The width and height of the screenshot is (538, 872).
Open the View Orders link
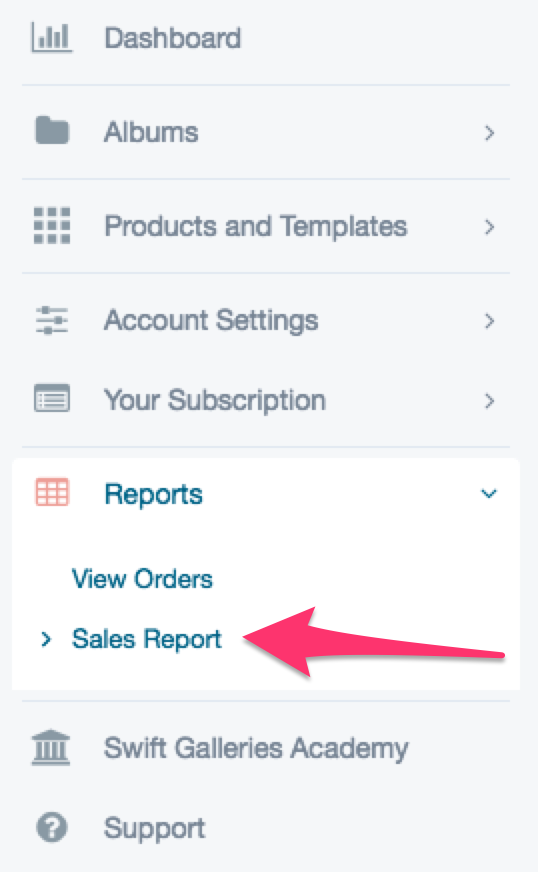pyautogui.click(x=142, y=579)
